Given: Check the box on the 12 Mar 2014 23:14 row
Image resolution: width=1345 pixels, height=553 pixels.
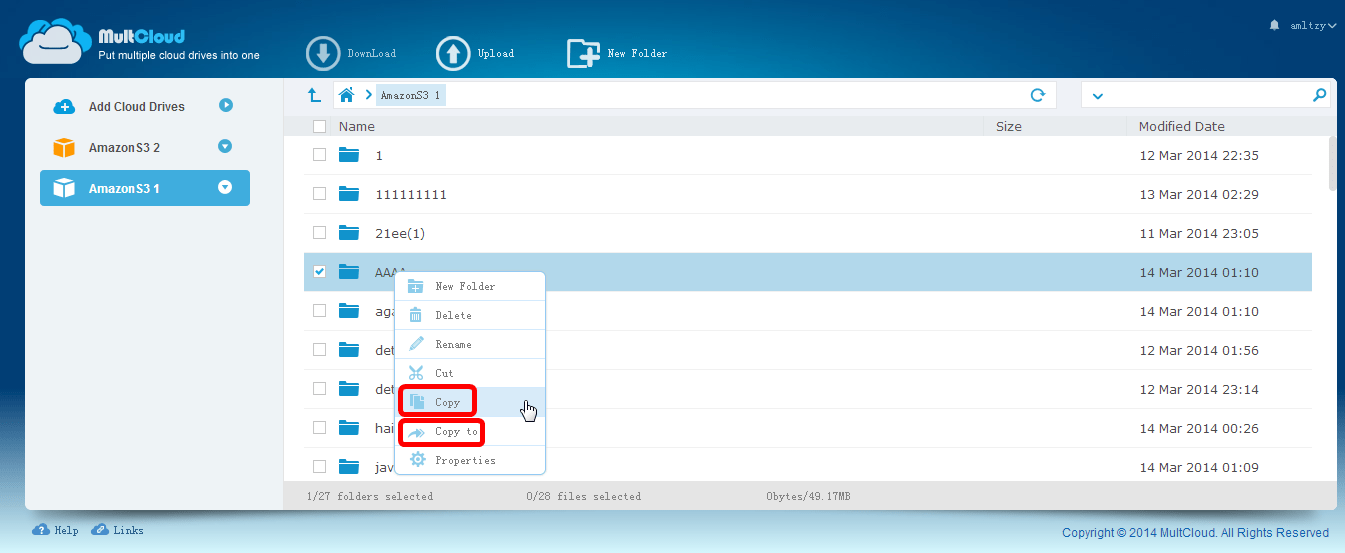Looking at the screenshot, I should (x=319, y=389).
